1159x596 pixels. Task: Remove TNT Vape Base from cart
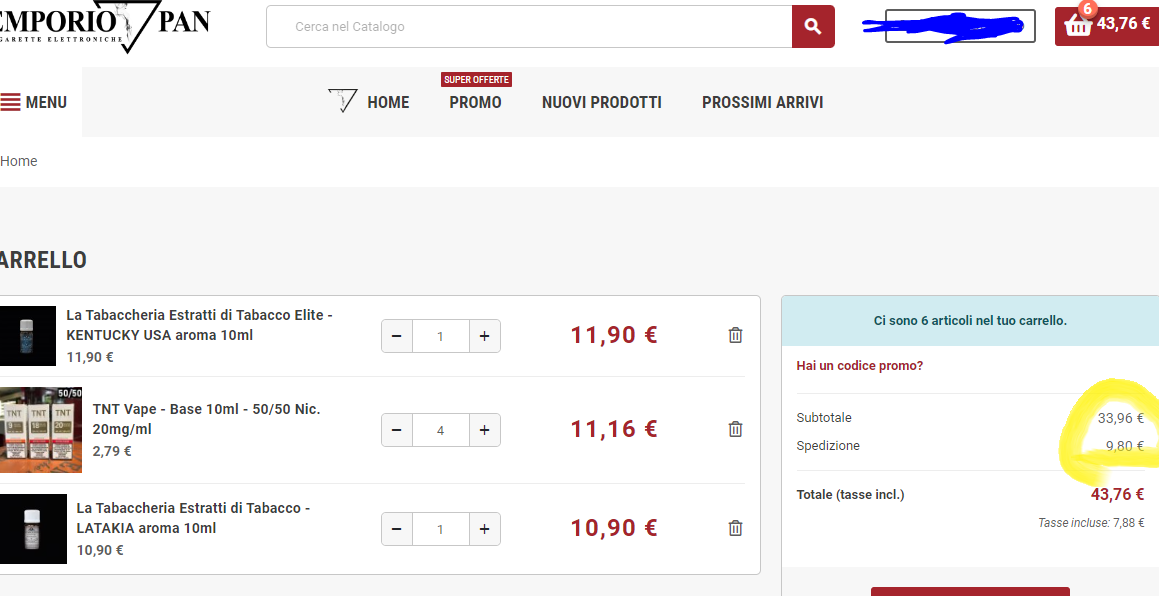735,429
